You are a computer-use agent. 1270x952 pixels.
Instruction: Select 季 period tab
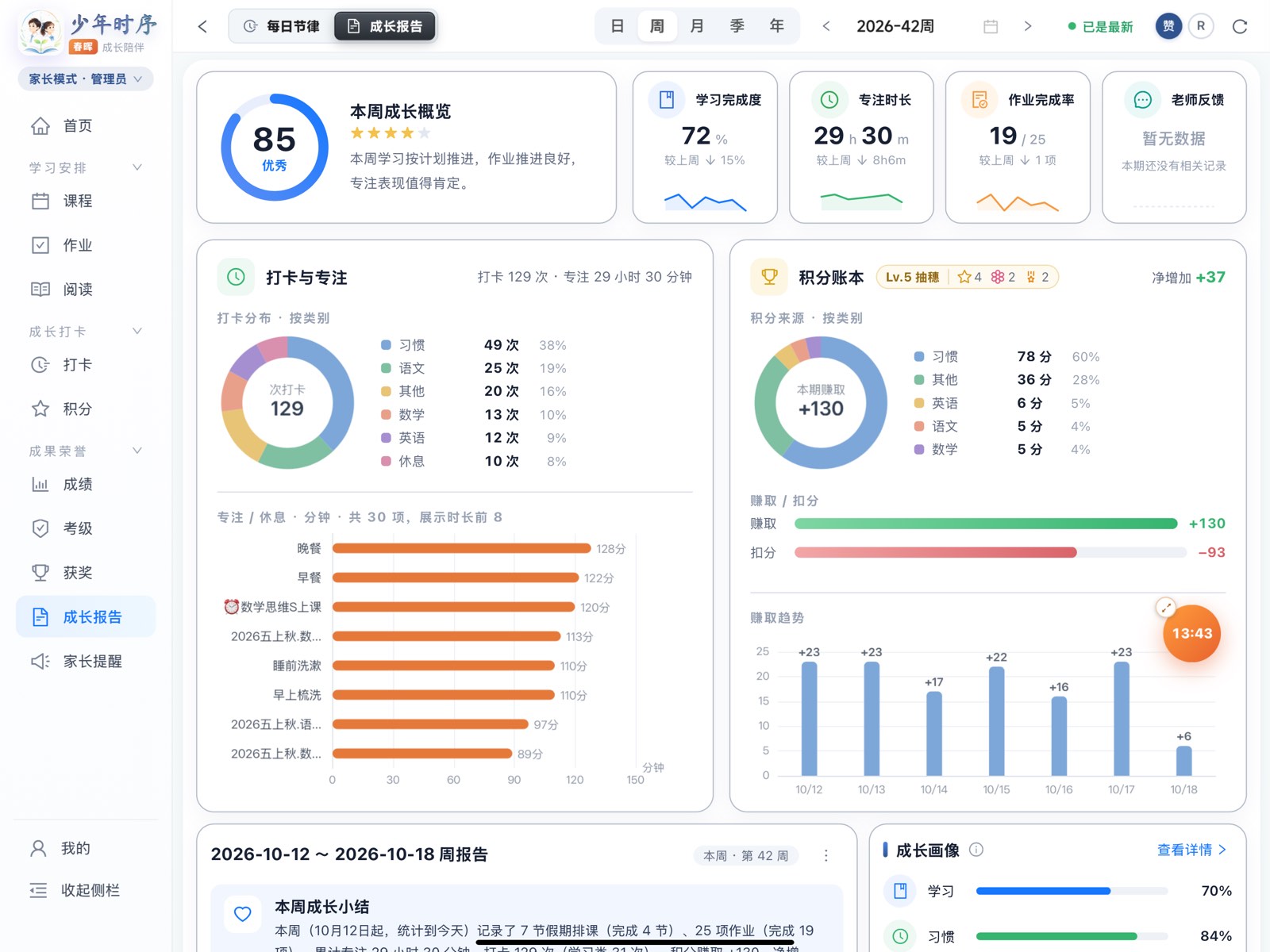click(x=737, y=26)
